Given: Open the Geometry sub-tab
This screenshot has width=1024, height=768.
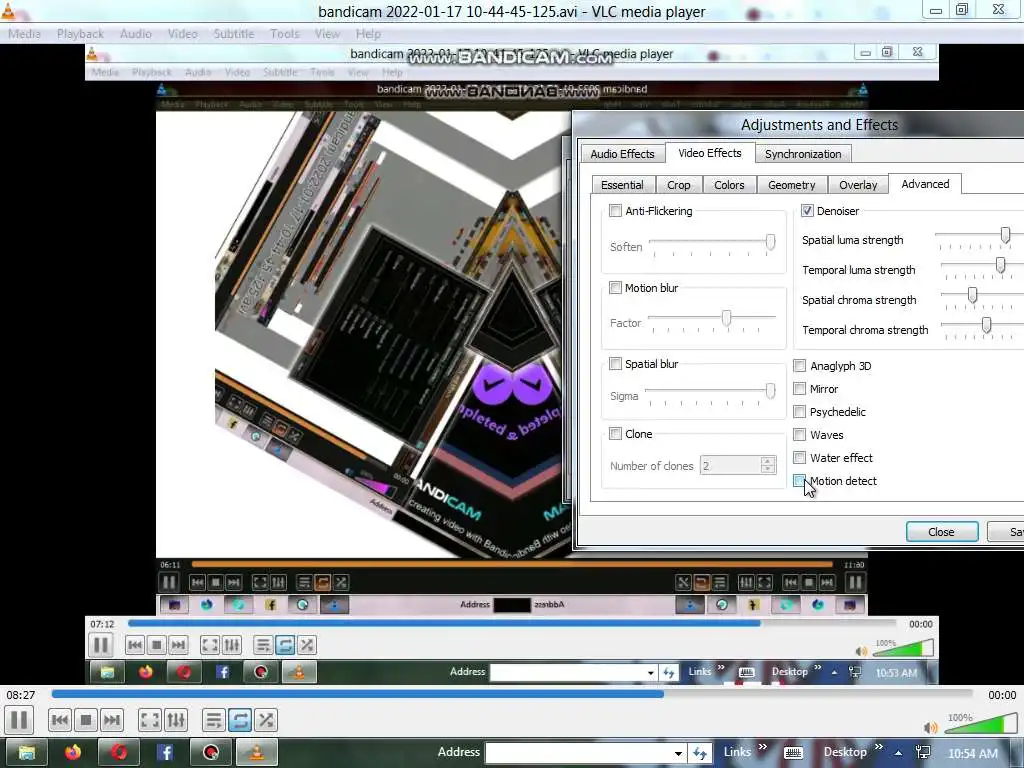Looking at the screenshot, I should pyautogui.click(x=792, y=185).
